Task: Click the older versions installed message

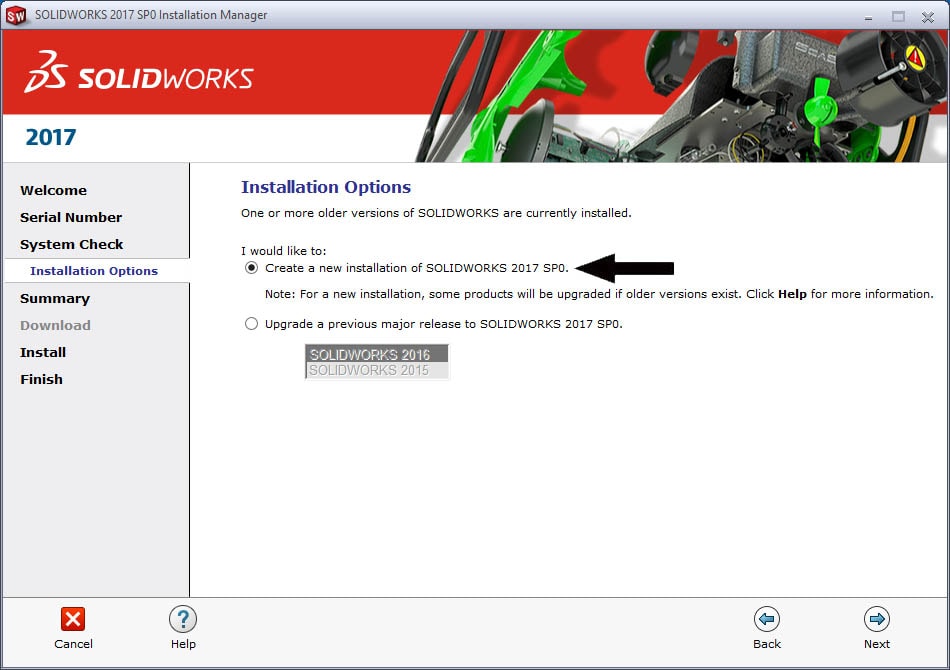Action: pos(436,213)
